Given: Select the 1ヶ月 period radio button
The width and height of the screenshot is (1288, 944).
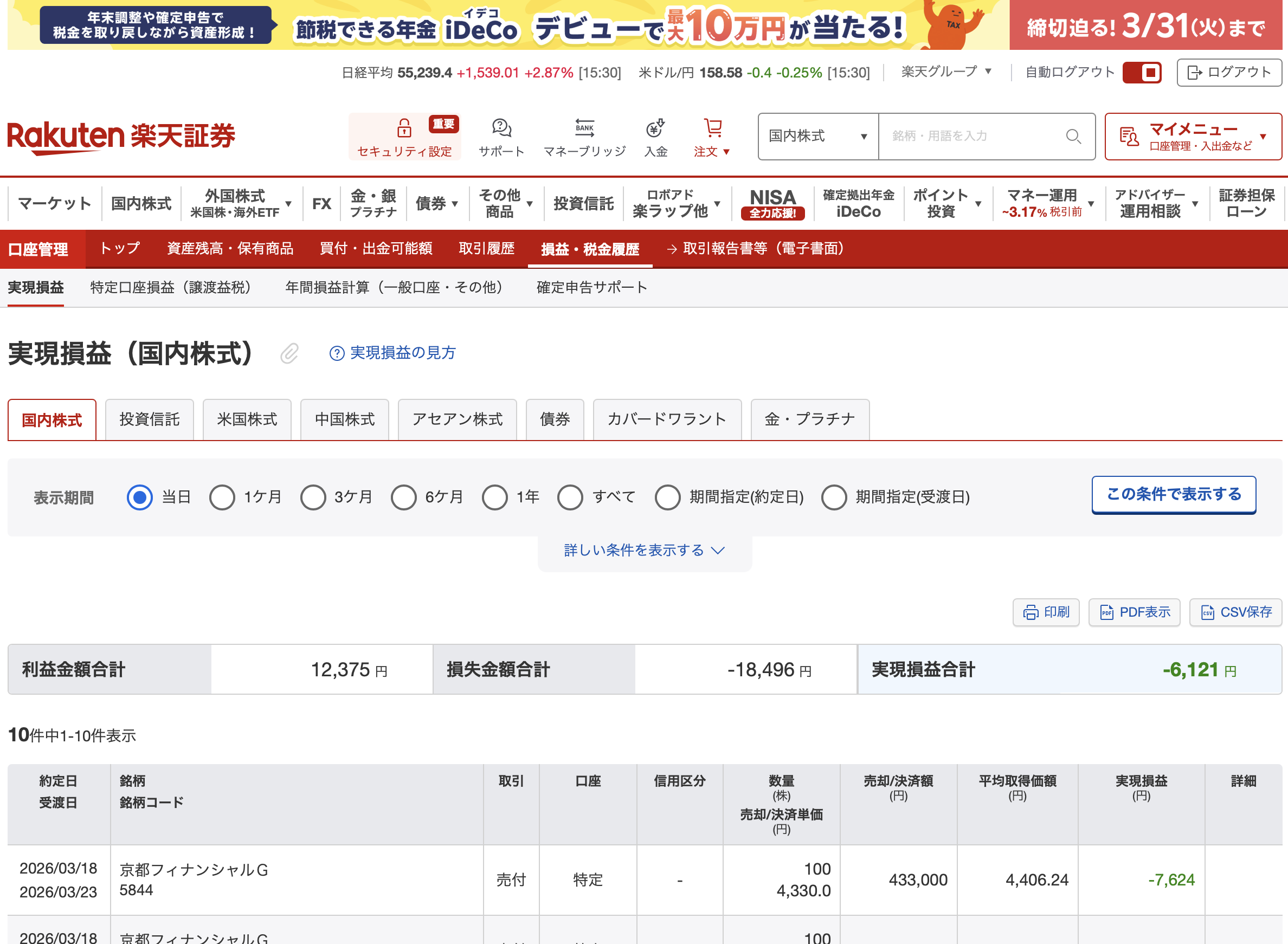Looking at the screenshot, I should pos(222,497).
